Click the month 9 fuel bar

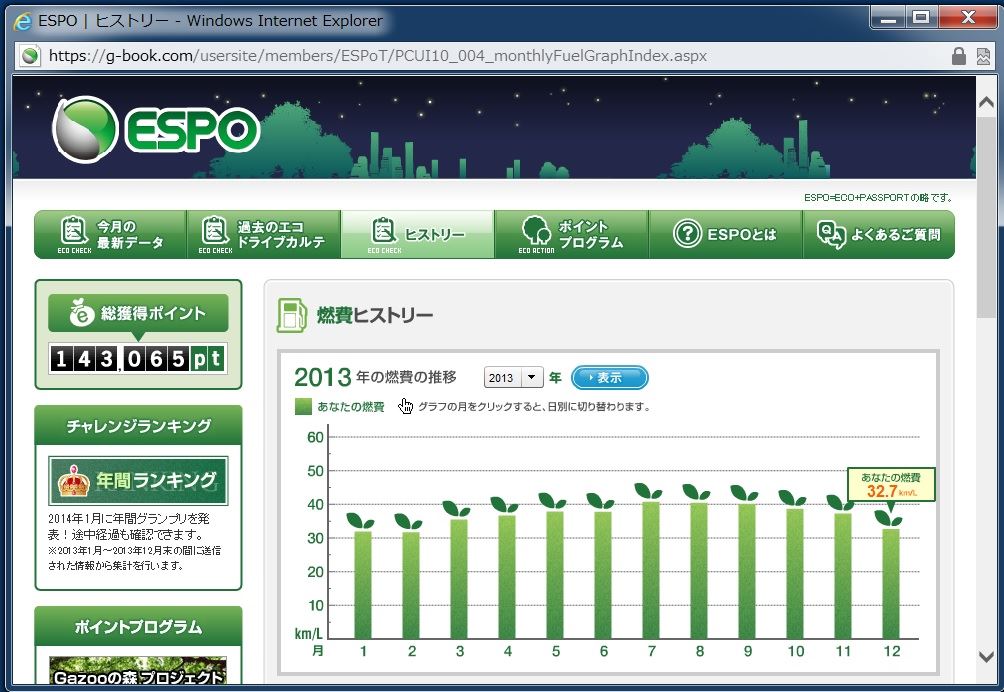pyautogui.click(x=747, y=571)
